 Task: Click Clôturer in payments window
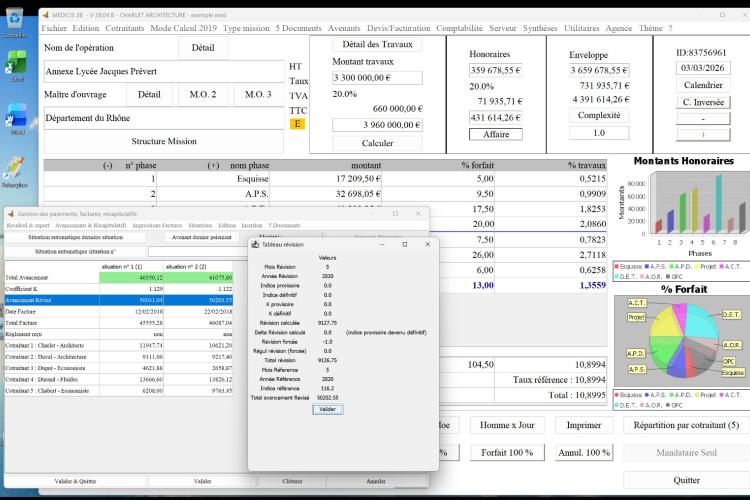[x=292, y=481]
